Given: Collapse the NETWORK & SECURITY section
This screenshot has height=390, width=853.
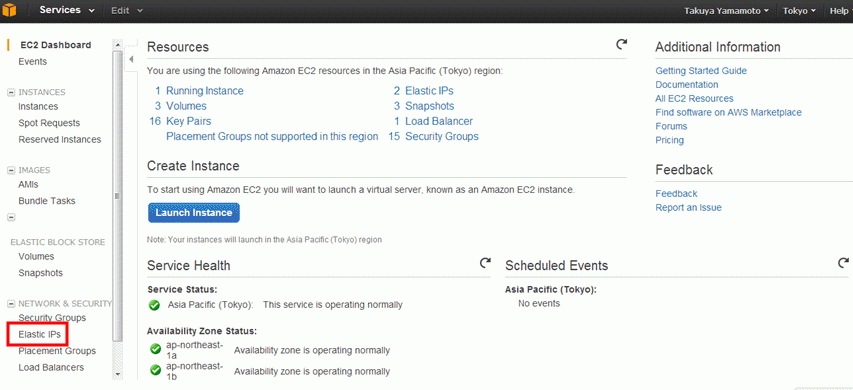Looking at the screenshot, I should click(x=11, y=304).
